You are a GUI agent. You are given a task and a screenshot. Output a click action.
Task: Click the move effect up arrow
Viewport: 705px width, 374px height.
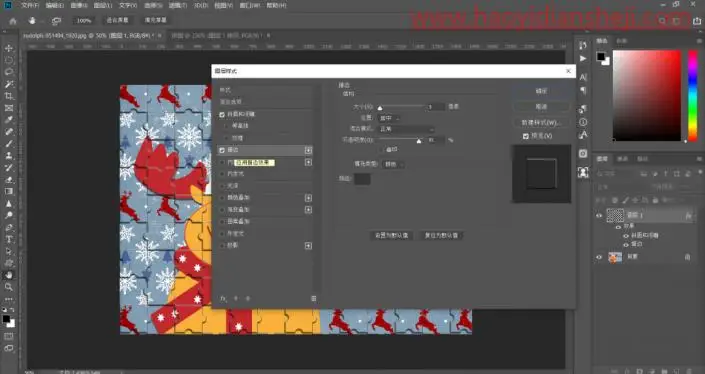(236, 298)
